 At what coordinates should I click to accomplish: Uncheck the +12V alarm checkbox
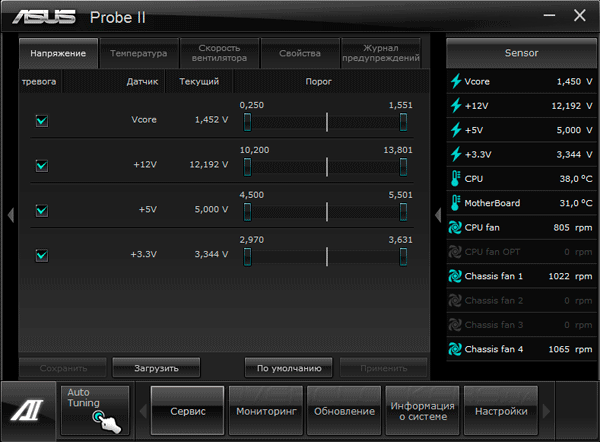pyautogui.click(x=42, y=165)
